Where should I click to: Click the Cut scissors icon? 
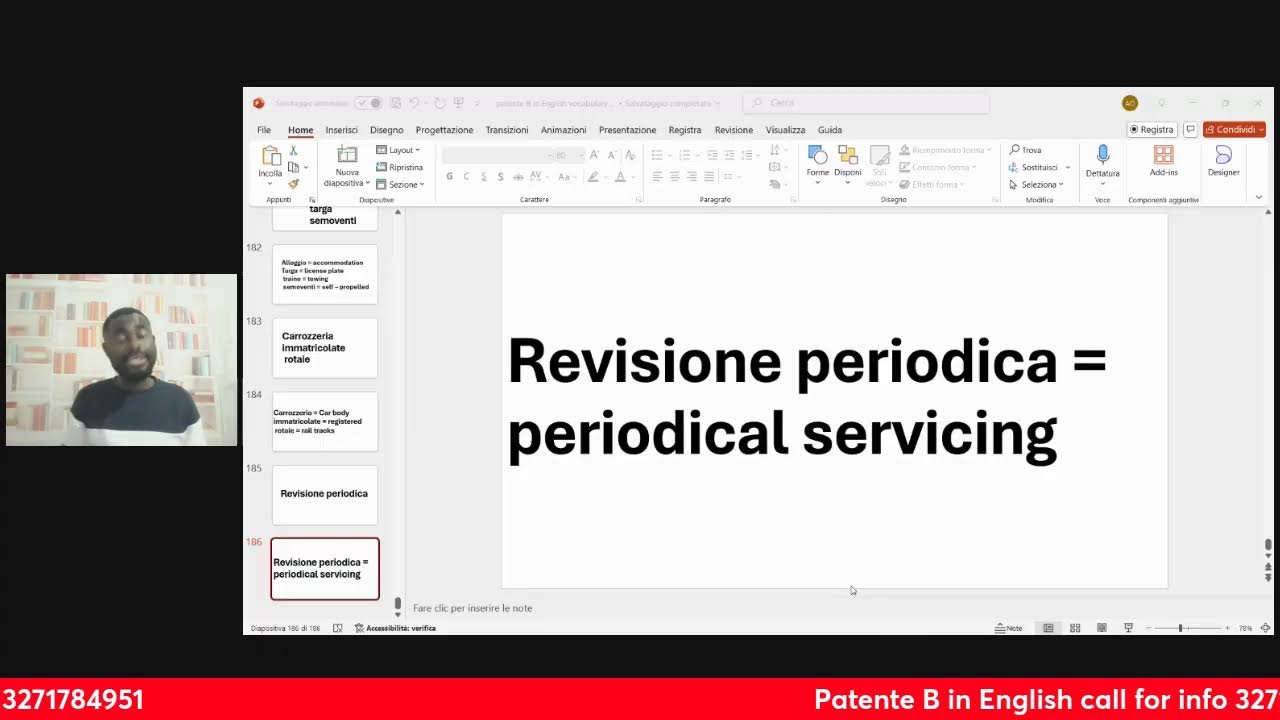tap(293, 150)
